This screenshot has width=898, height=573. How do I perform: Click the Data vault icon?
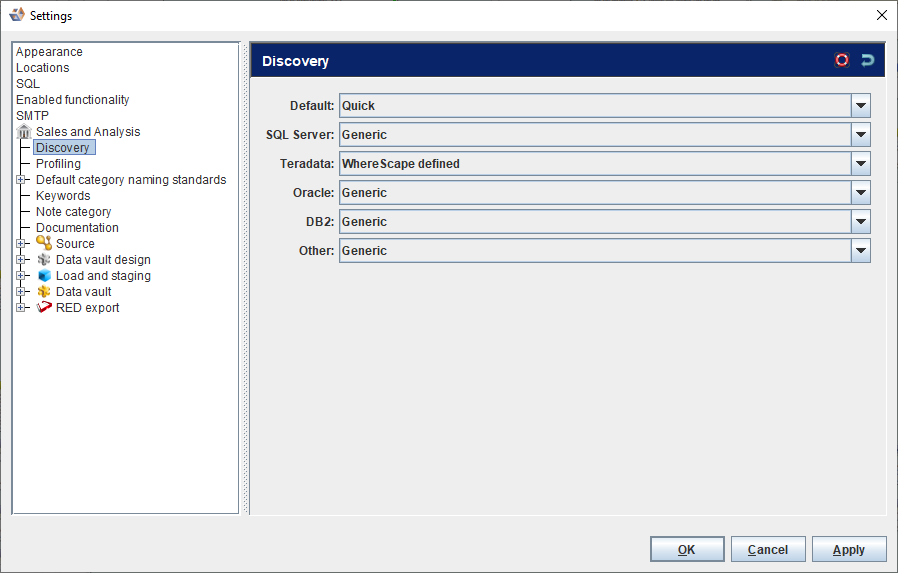click(x=44, y=292)
